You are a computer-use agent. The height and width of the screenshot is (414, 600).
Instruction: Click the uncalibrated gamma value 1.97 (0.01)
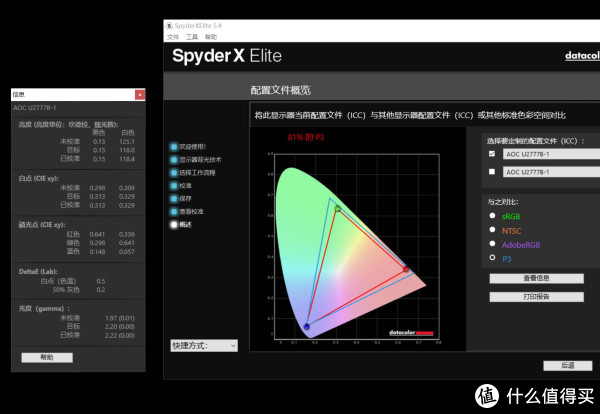coord(120,318)
